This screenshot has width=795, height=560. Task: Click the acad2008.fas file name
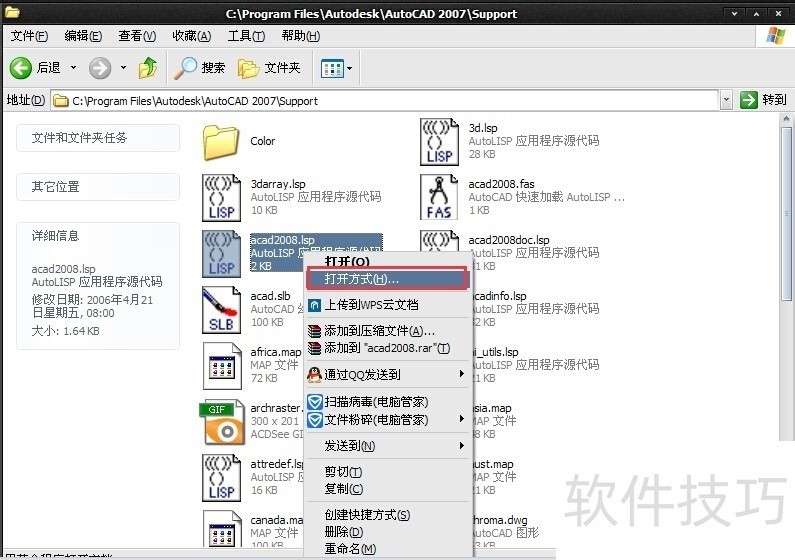[501, 184]
